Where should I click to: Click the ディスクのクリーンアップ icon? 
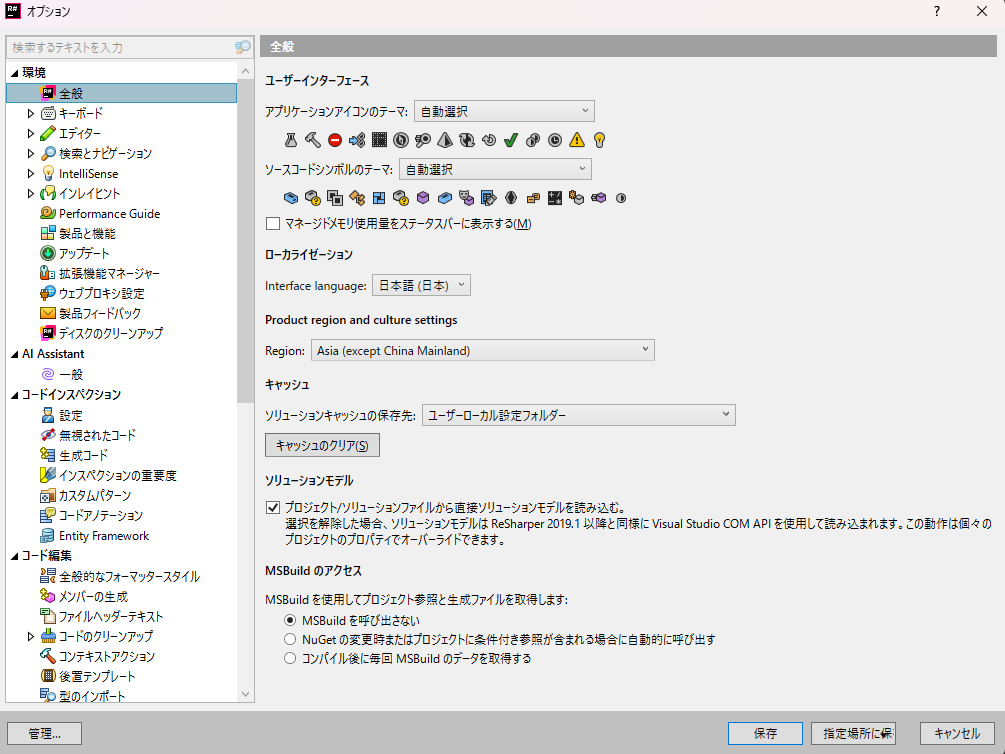(48, 333)
